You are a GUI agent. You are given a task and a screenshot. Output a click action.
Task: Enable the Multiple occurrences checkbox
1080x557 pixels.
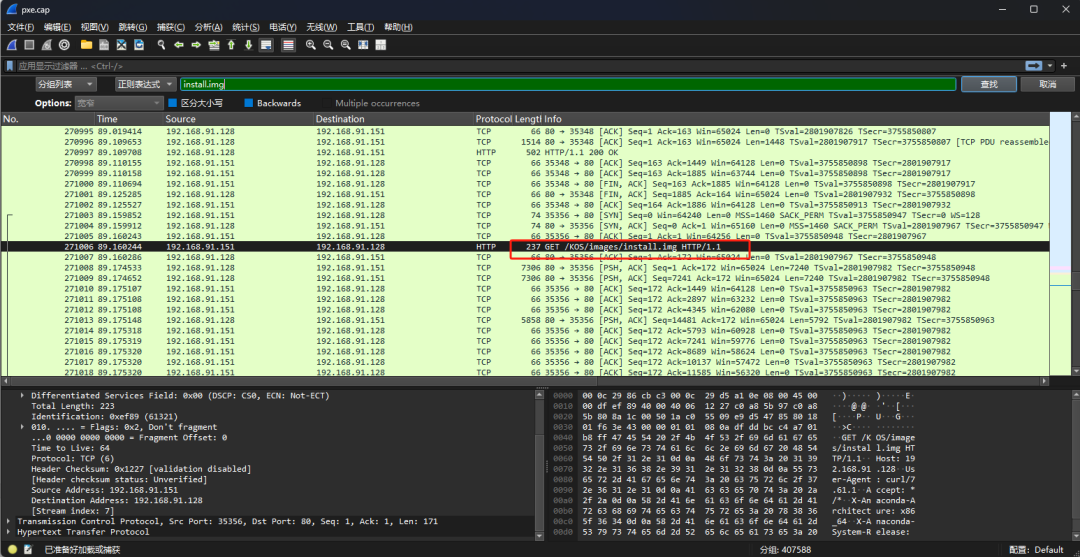(x=327, y=103)
